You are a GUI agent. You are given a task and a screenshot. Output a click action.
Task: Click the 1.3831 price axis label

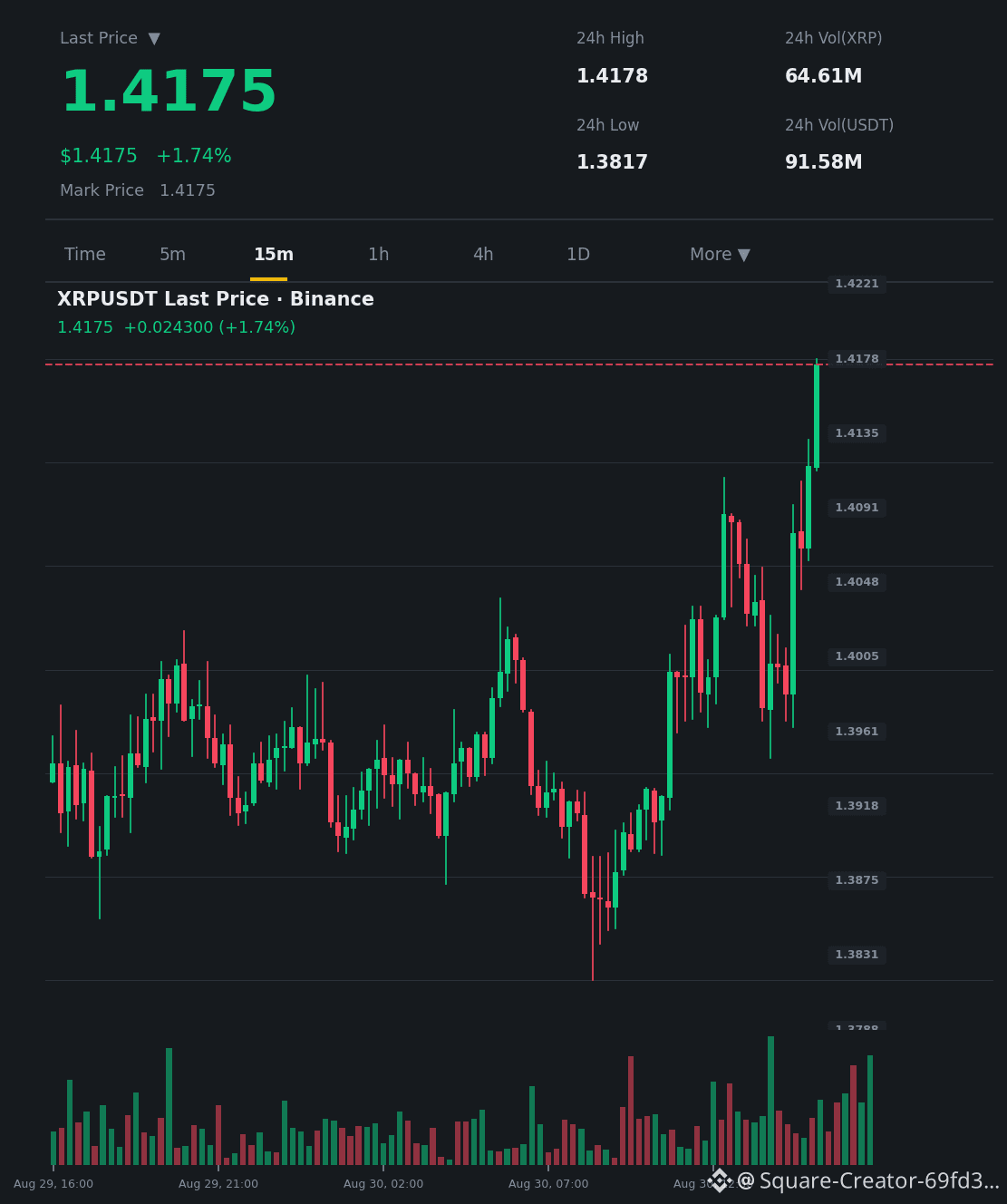pos(857,955)
